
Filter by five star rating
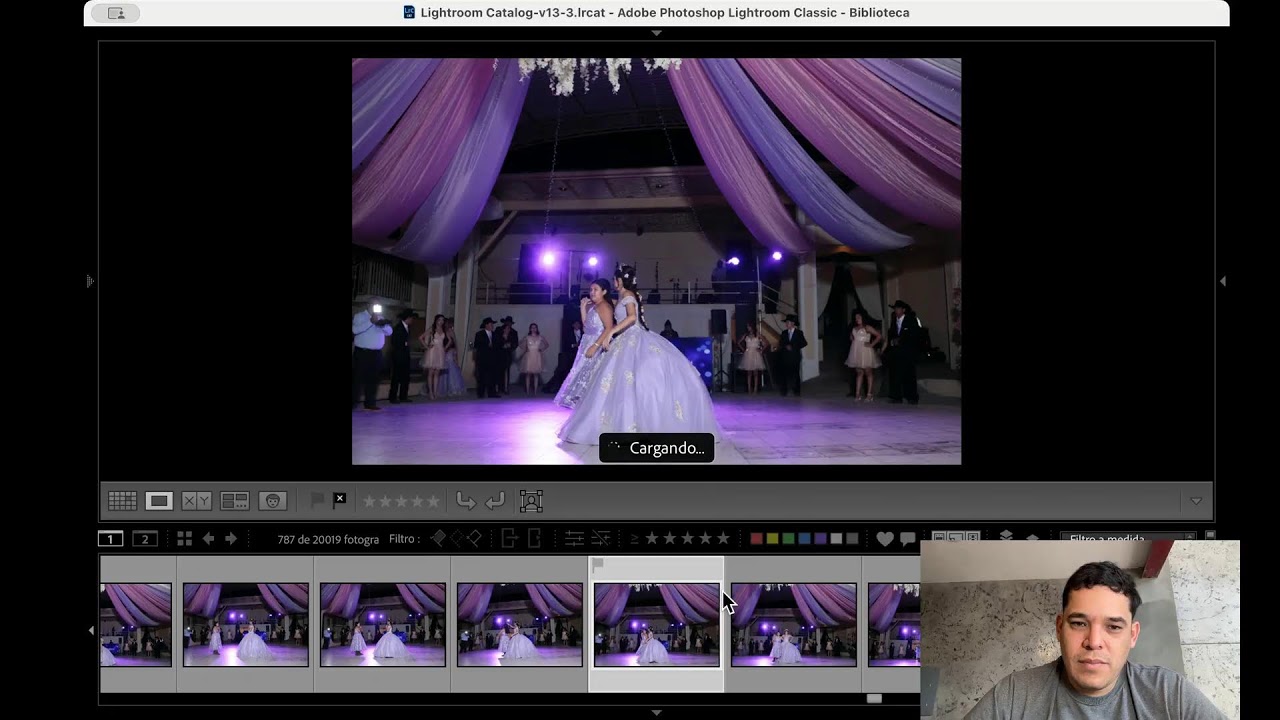(723, 538)
